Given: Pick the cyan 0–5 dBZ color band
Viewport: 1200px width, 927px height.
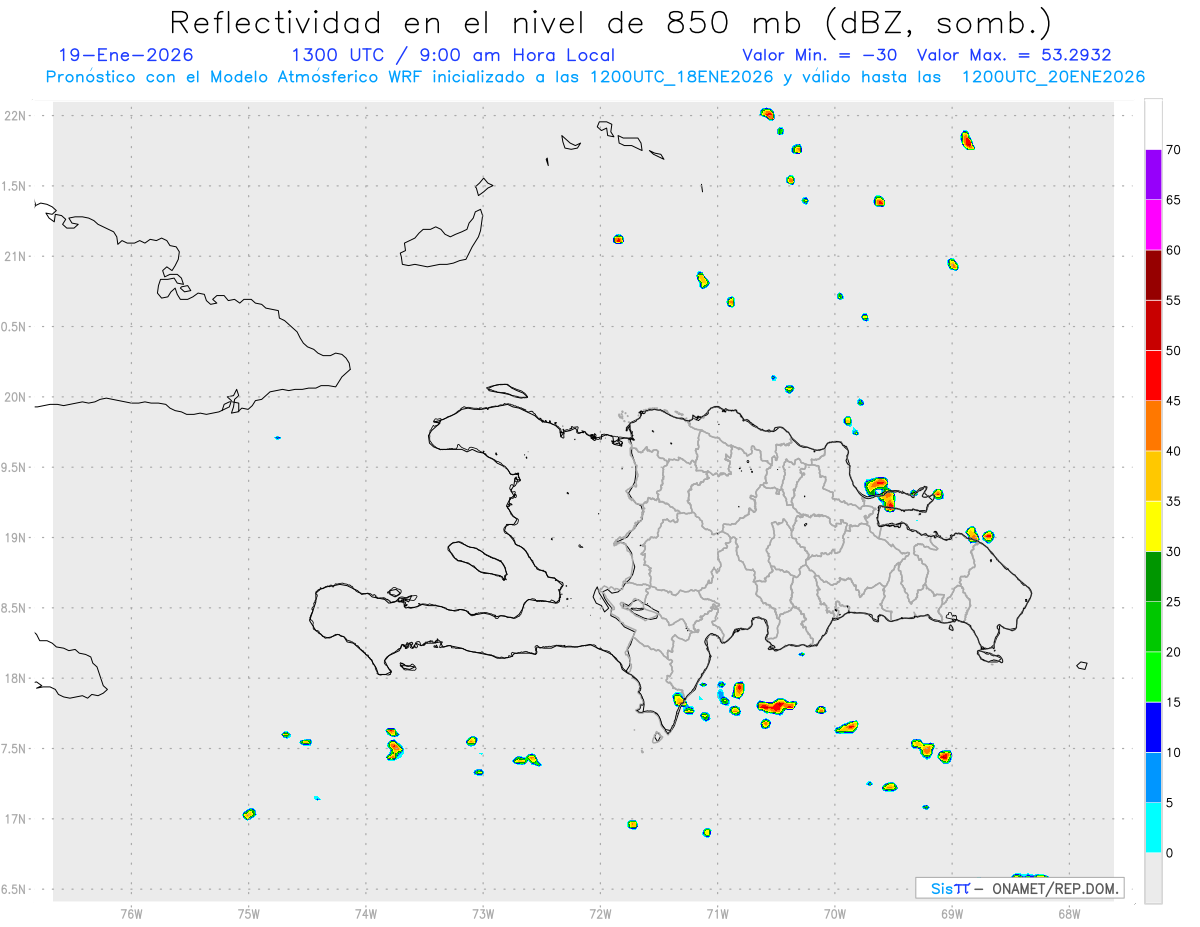Looking at the screenshot, I should [x=1153, y=827].
